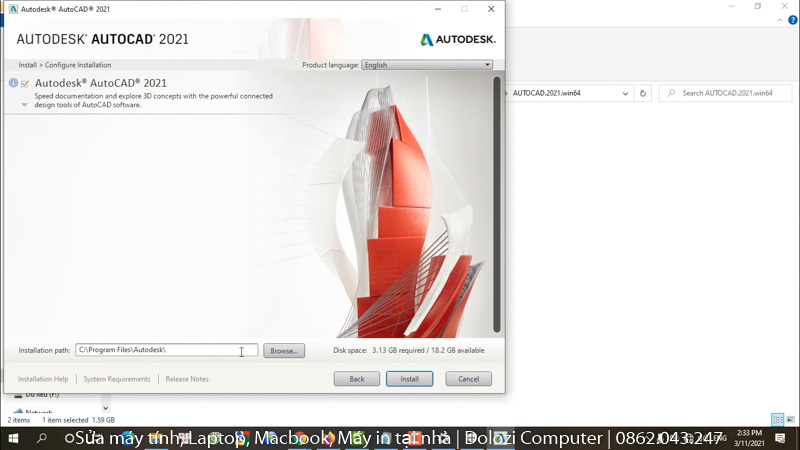This screenshot has width=800, height=450.
Task: Click the '2 items' status bar text
Action: [19, 420]
